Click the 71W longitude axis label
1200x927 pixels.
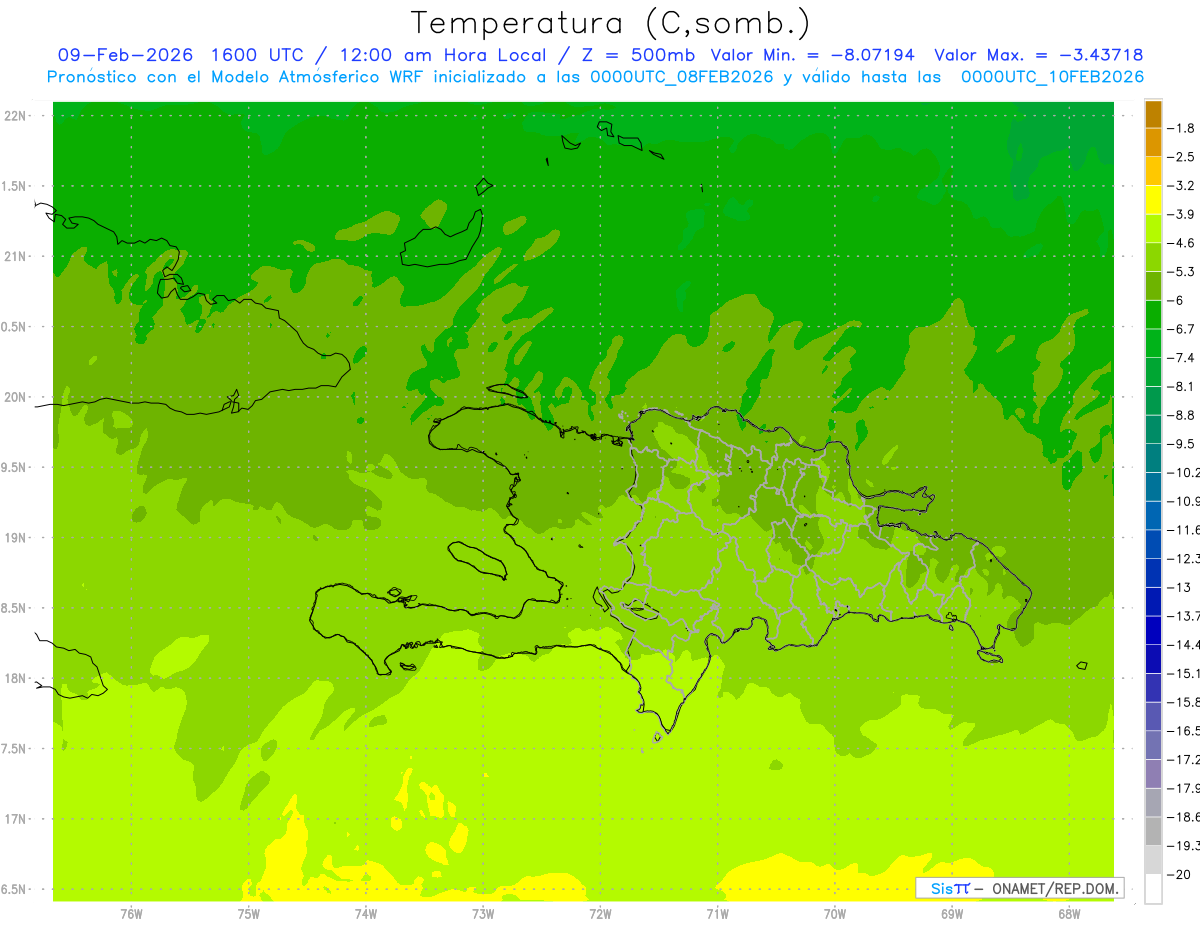717,913
